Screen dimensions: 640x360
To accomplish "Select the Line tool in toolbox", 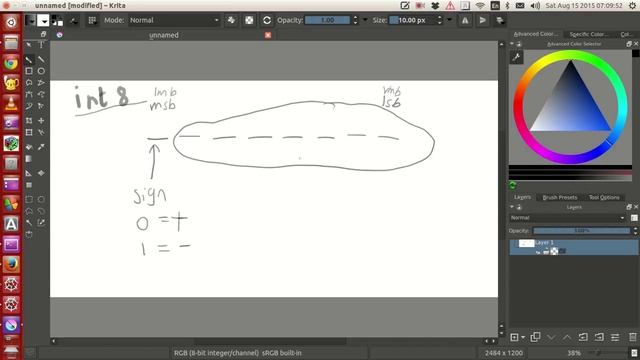I will (x=41, y=60).
